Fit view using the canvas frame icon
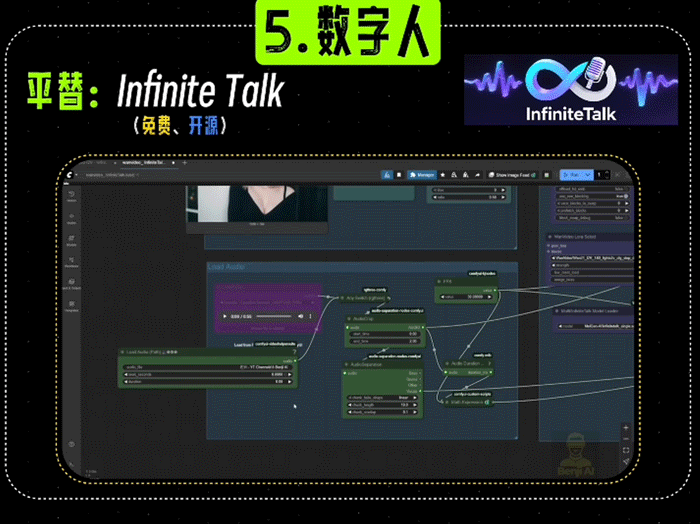The height and width of the screenshot is (524, 700). (x=625, y=450)
